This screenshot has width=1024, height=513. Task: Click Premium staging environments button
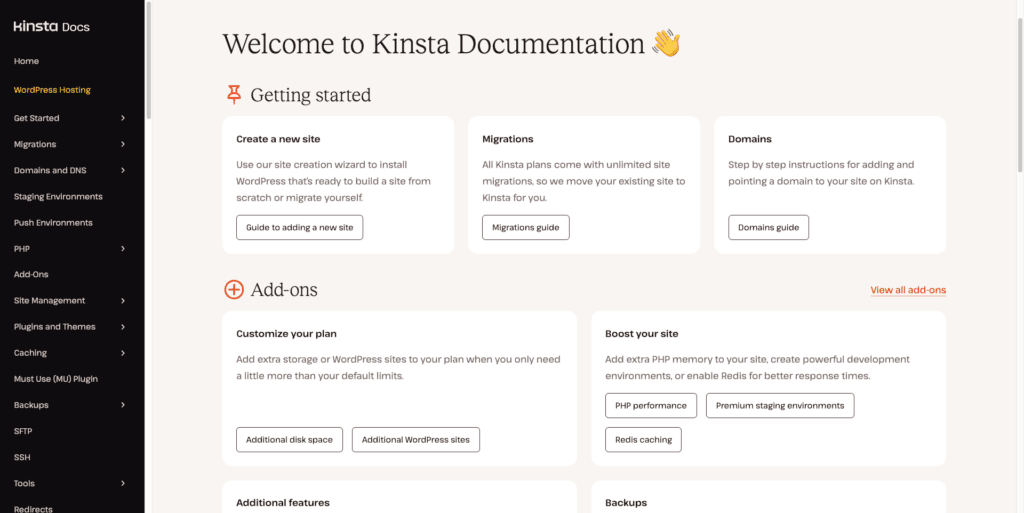tap(780, 405)
